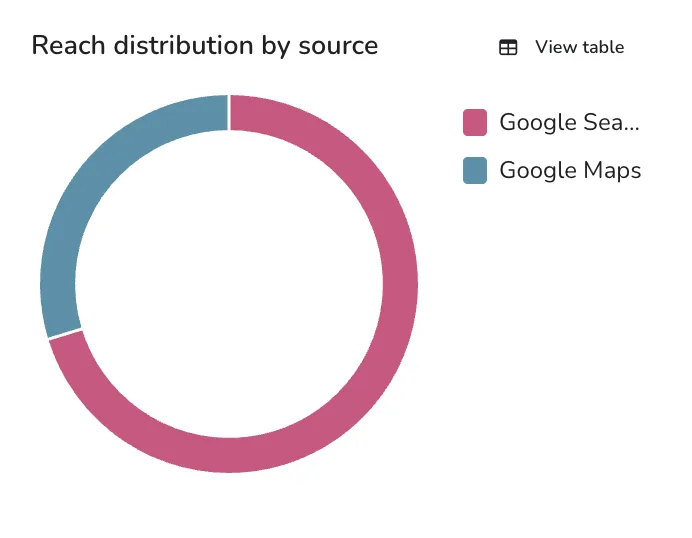Click the white divider at the donut top

coord(229,113)
